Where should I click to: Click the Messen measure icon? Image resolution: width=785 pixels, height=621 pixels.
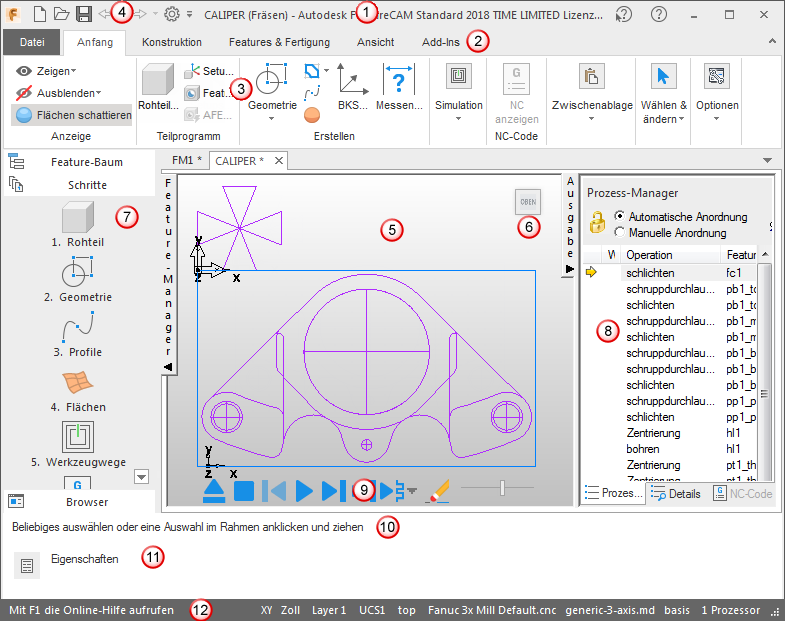(399, 79)
